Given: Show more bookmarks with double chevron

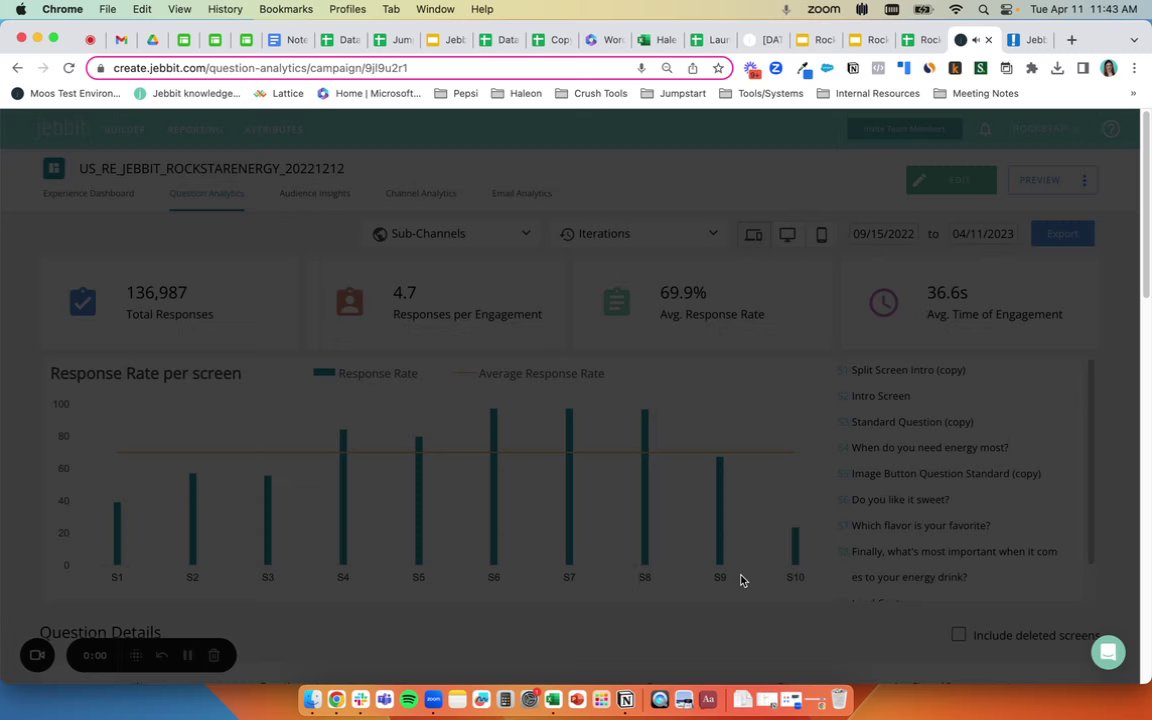Looking at the screenshot, I should click(x=1133, y=93).
